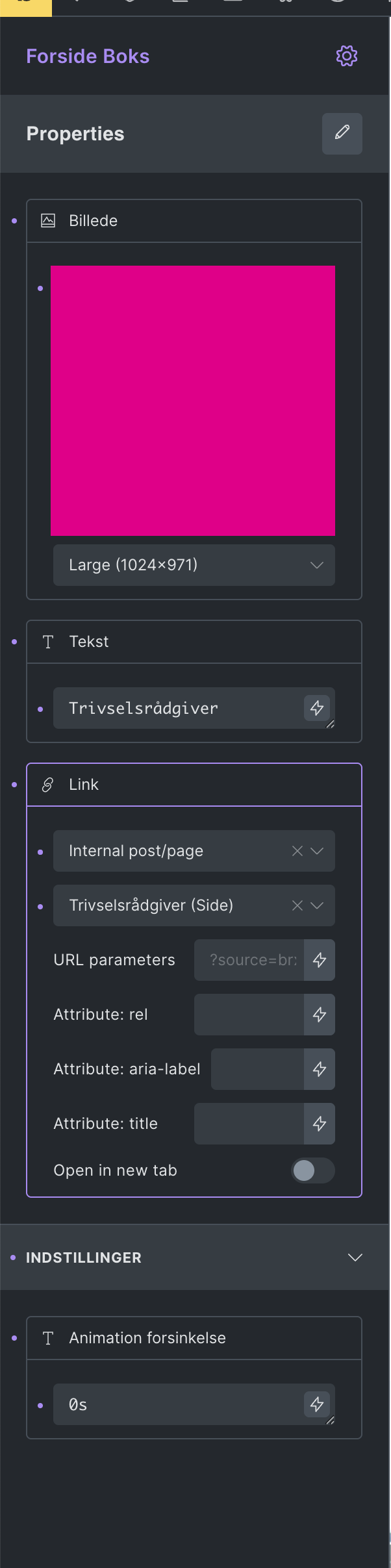Click the bolt icon beside Attribute: aria-label

click(320, 1069)
